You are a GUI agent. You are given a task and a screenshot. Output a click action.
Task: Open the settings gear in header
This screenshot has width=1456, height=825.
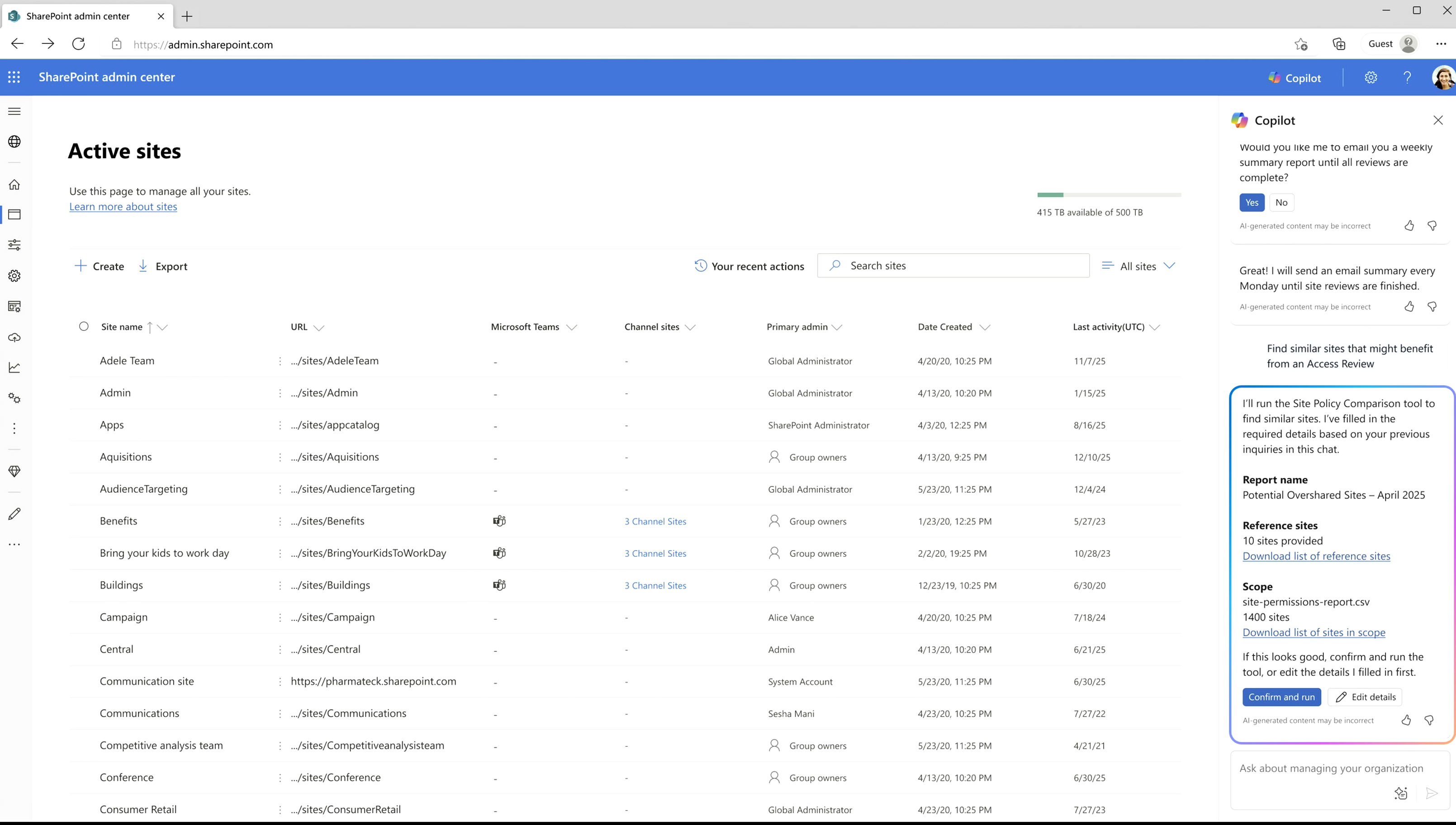[1371, 77]
